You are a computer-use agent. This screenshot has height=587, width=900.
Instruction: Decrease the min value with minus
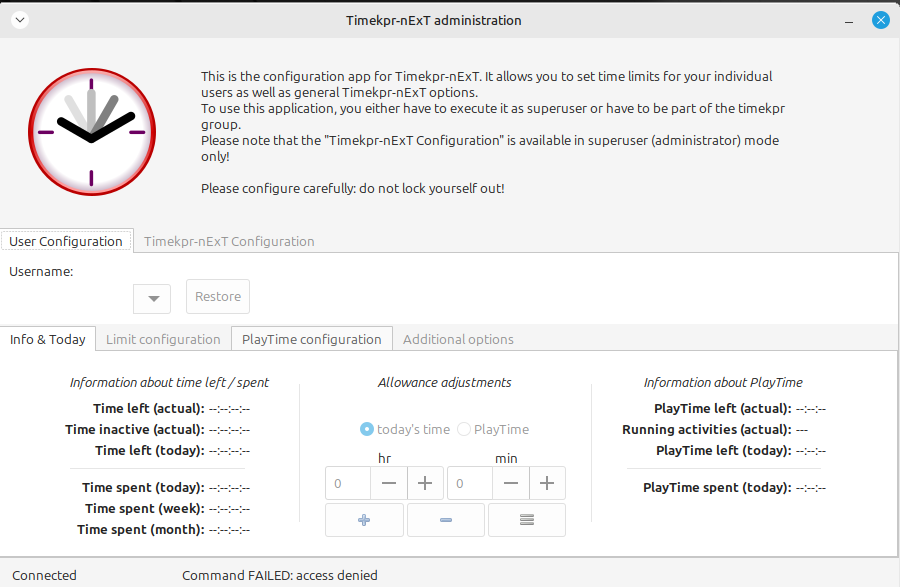pos(511,483)
